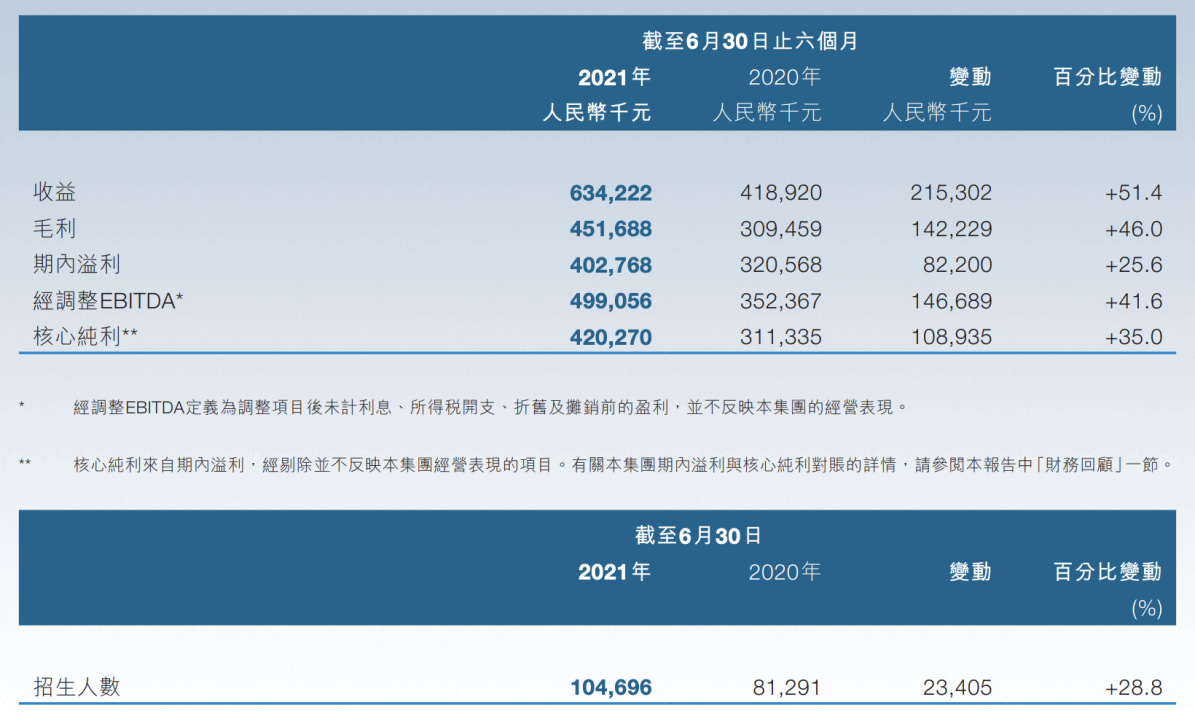Select the +28.8 enrollment percentage change
Image resolution: width=1195 pixels, height=713 pixels.
[1133, 687]
